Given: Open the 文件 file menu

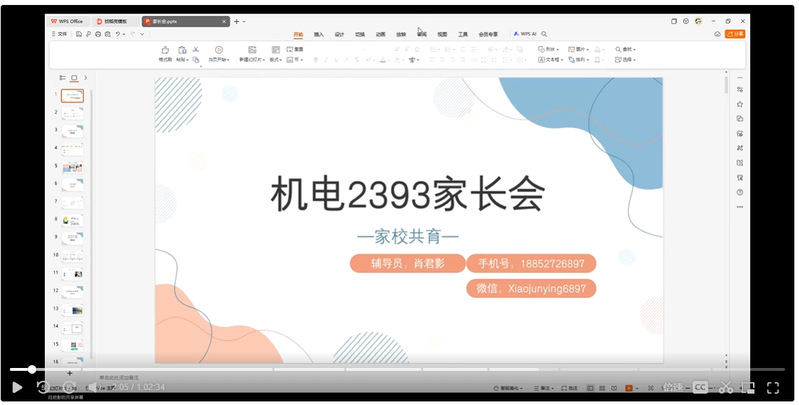Looking at the screenshot, I should point(60,34).
